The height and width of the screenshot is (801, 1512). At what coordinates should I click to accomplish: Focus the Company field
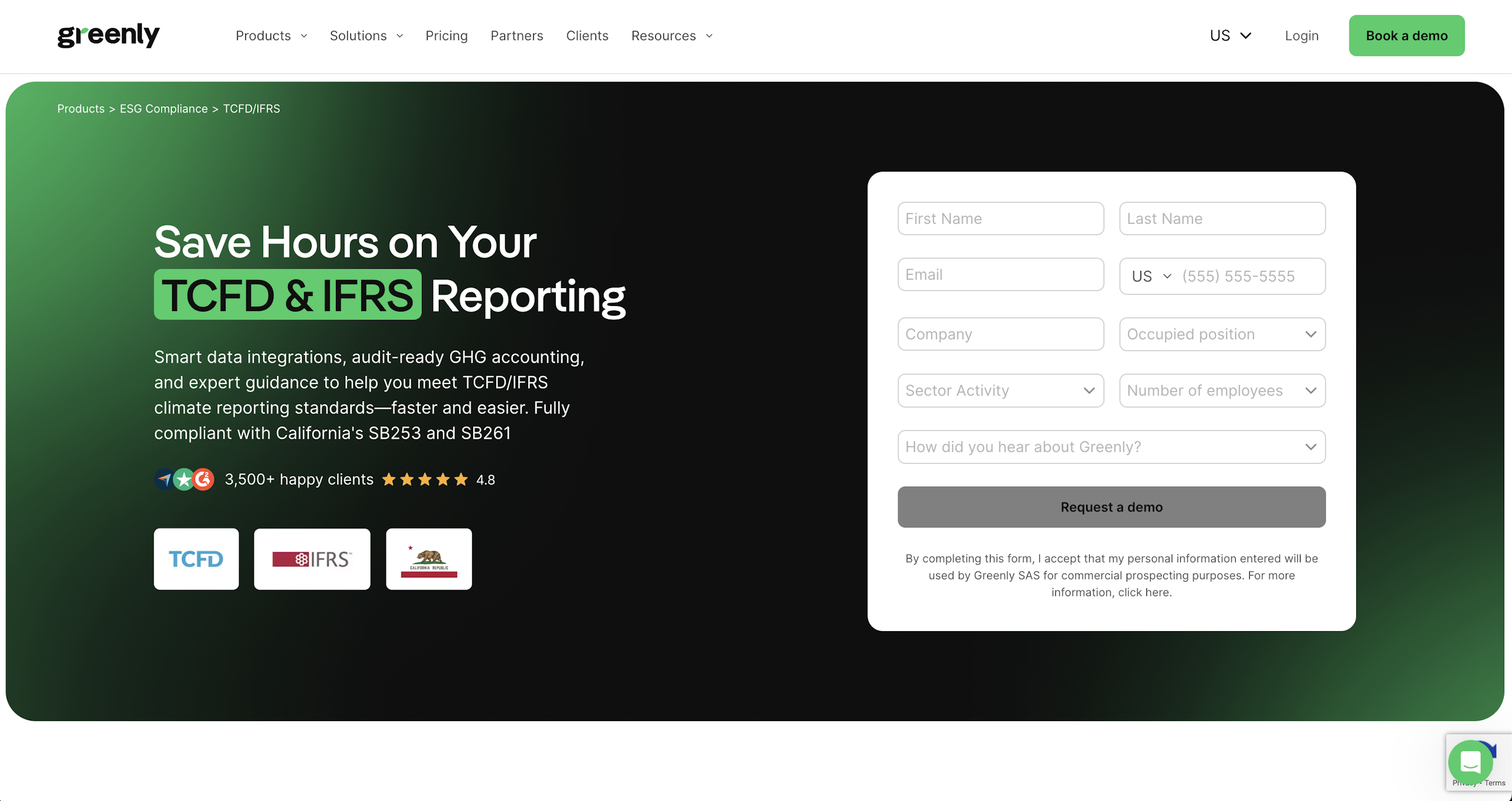1001,334
